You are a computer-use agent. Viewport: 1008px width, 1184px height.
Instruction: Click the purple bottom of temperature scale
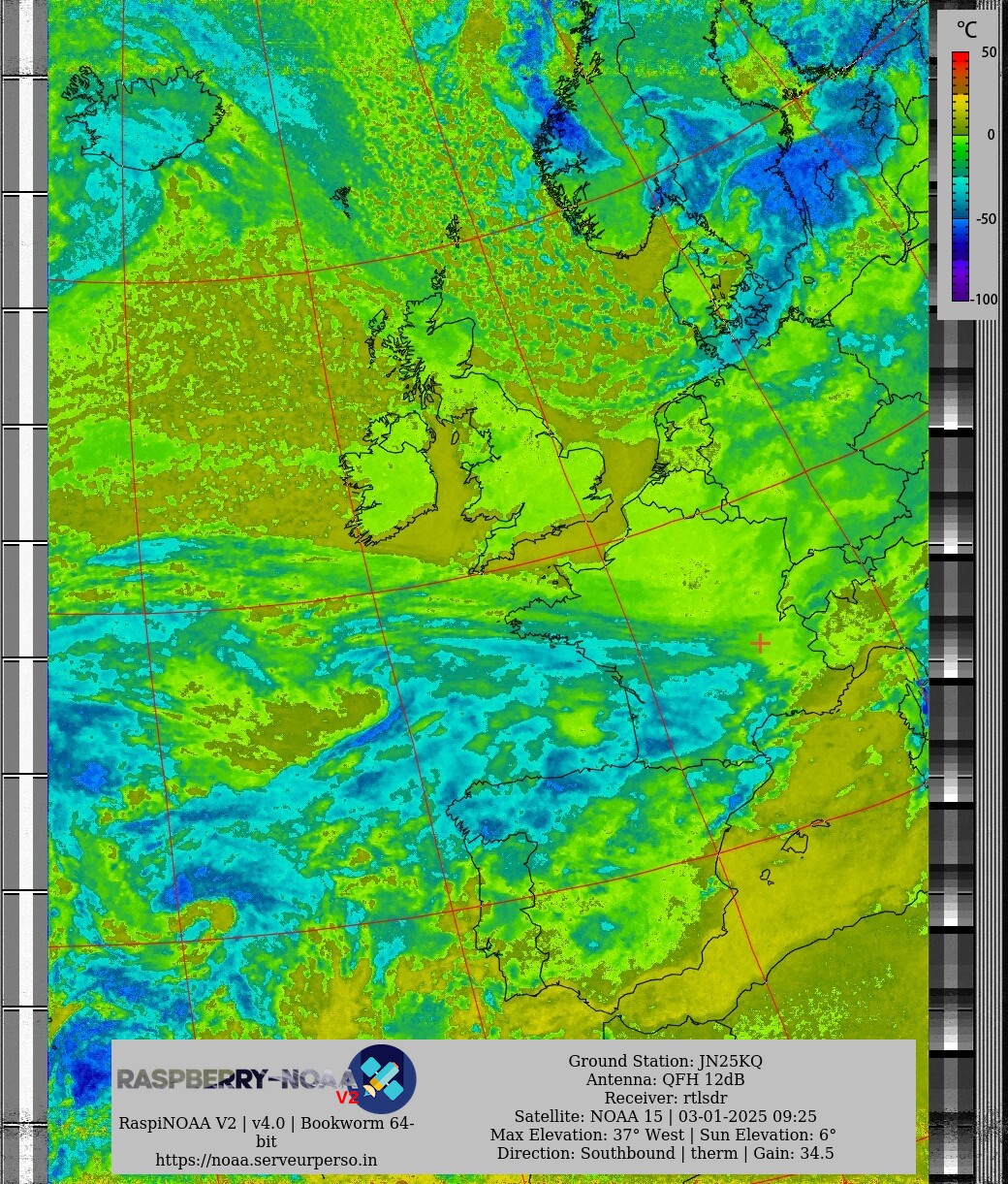pos(960,289)
